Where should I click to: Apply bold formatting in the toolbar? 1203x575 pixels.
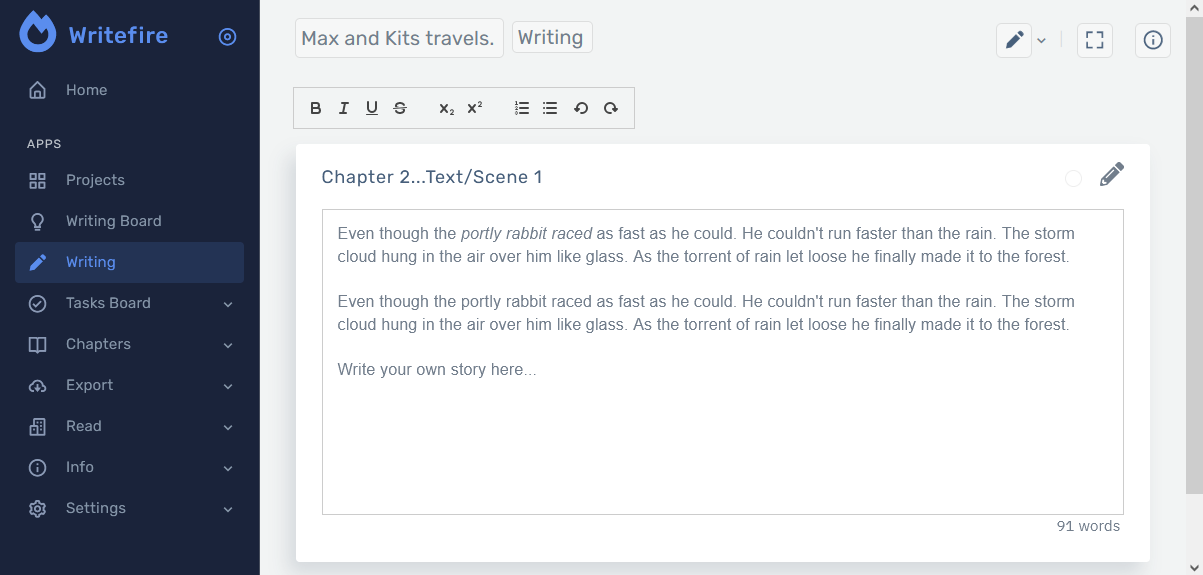(x=316, y=108)
